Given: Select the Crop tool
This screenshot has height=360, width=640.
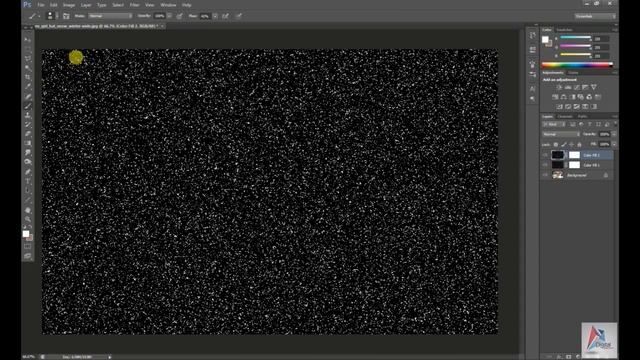Looking at the screenshot, I should pyautogui.click(x=28, y=77).
